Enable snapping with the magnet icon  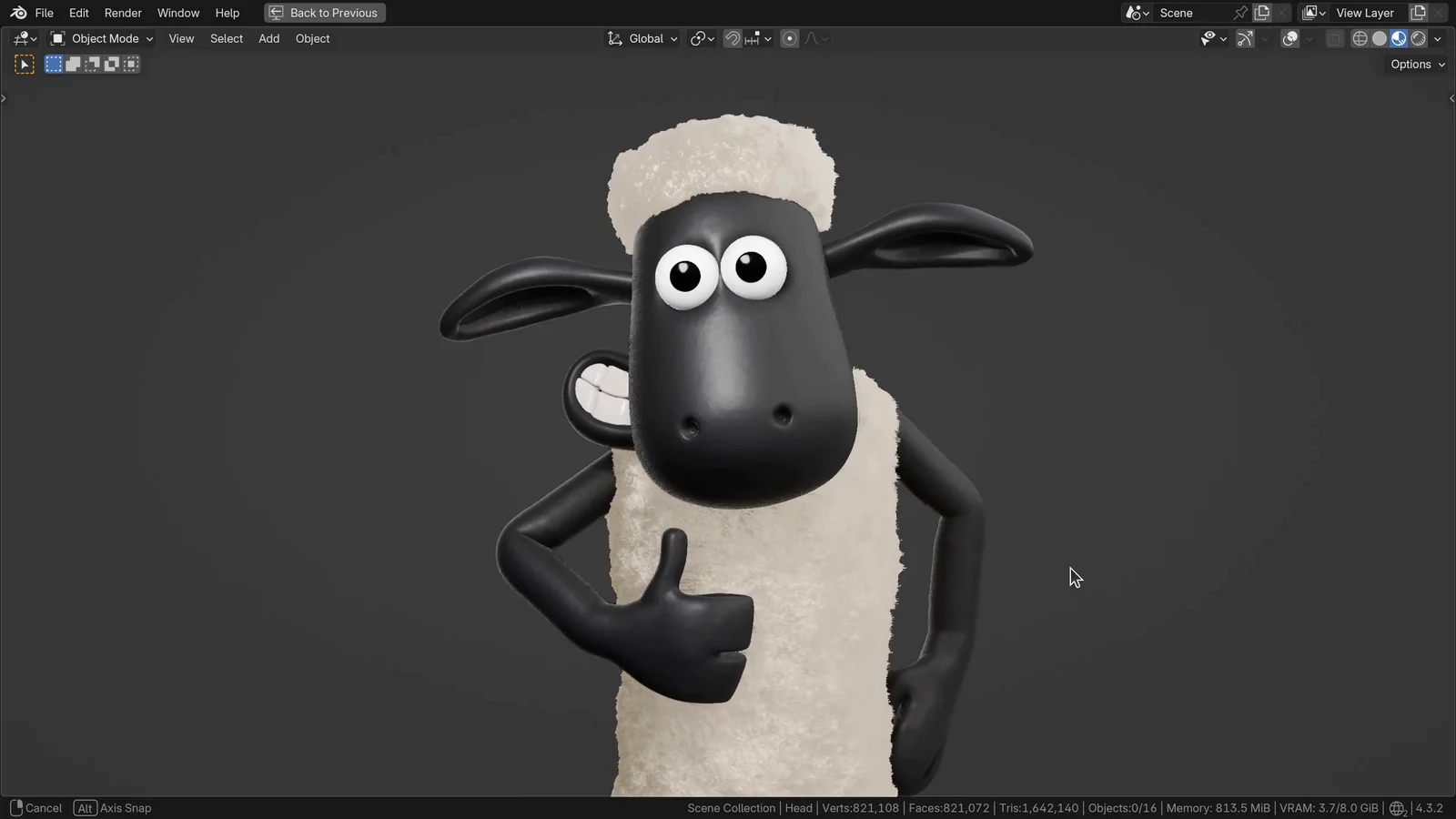coord(733,38)
